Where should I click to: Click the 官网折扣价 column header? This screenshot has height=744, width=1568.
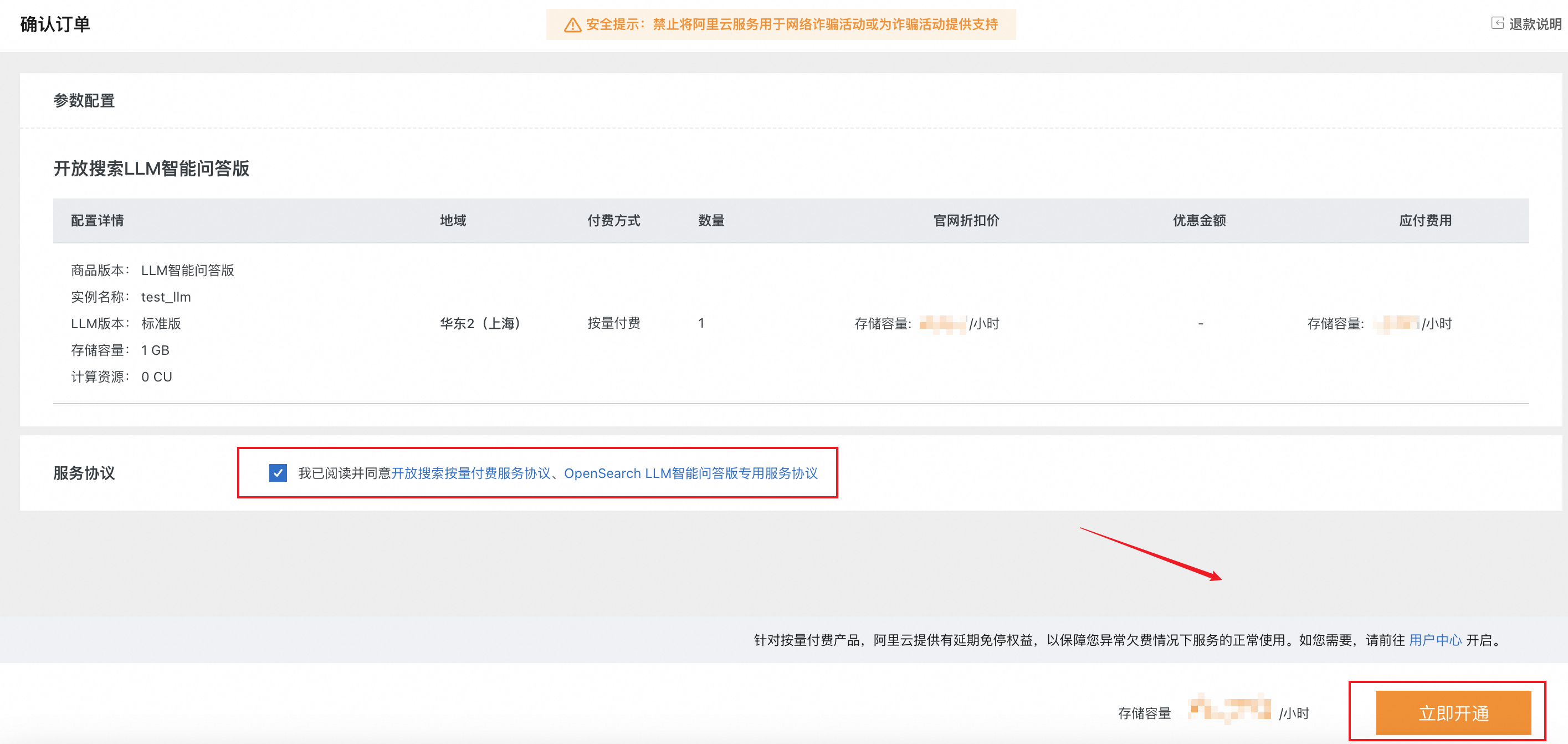[966, 221]
